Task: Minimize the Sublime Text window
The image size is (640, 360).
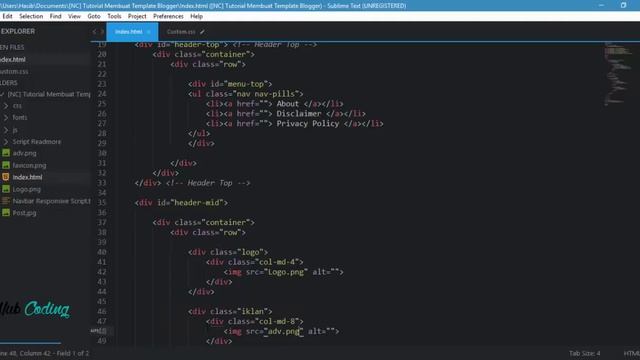Action: [601, 5]
